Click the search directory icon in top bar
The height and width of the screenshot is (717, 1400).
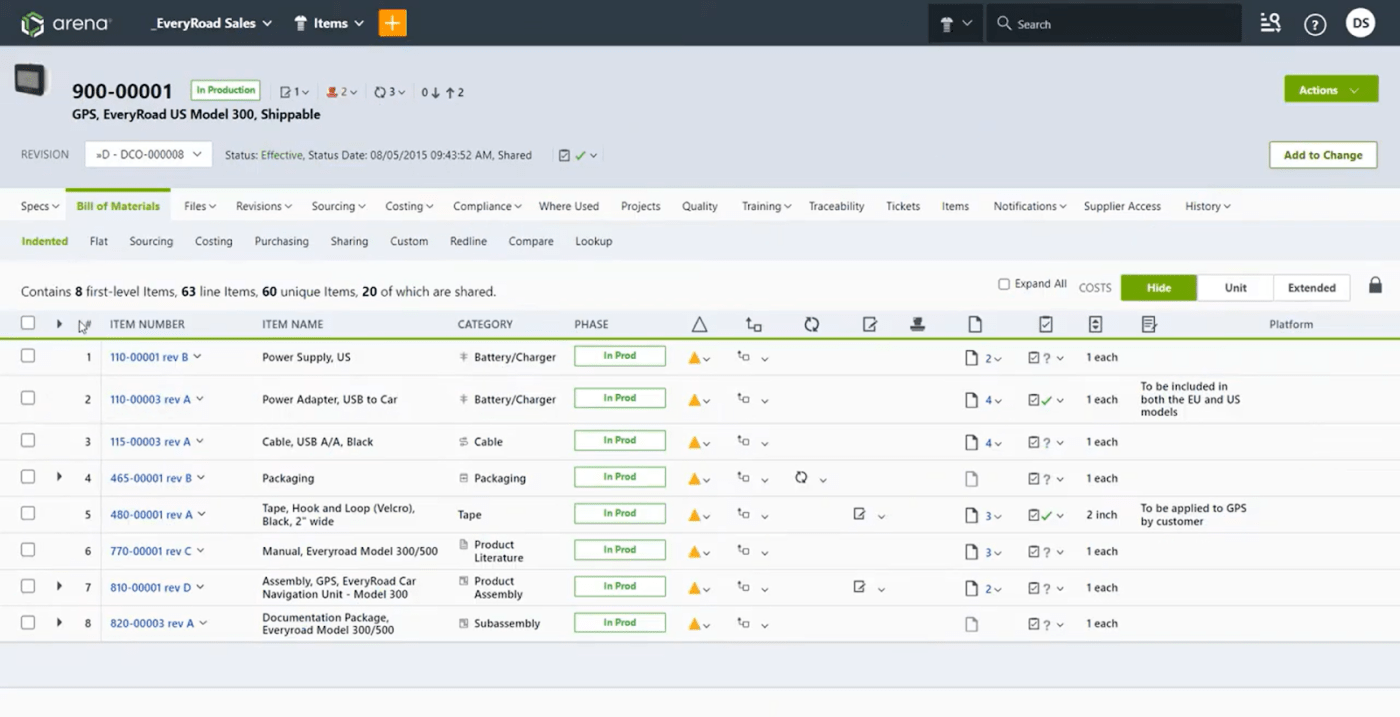click(1270, 23)
